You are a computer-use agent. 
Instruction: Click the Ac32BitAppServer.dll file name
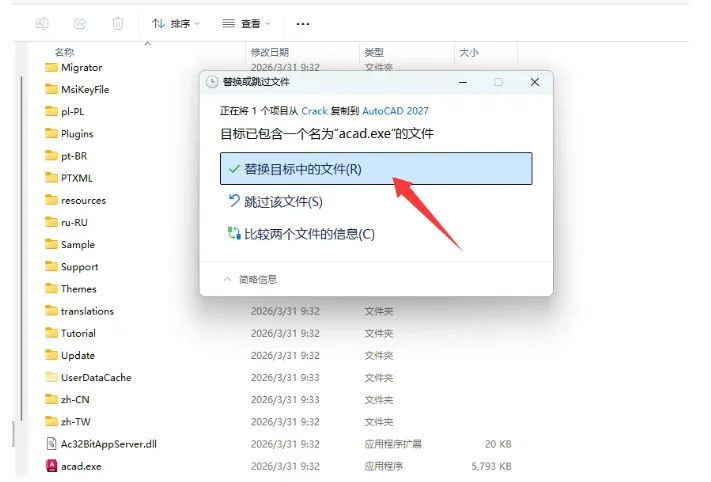click(x=109, y=444)
